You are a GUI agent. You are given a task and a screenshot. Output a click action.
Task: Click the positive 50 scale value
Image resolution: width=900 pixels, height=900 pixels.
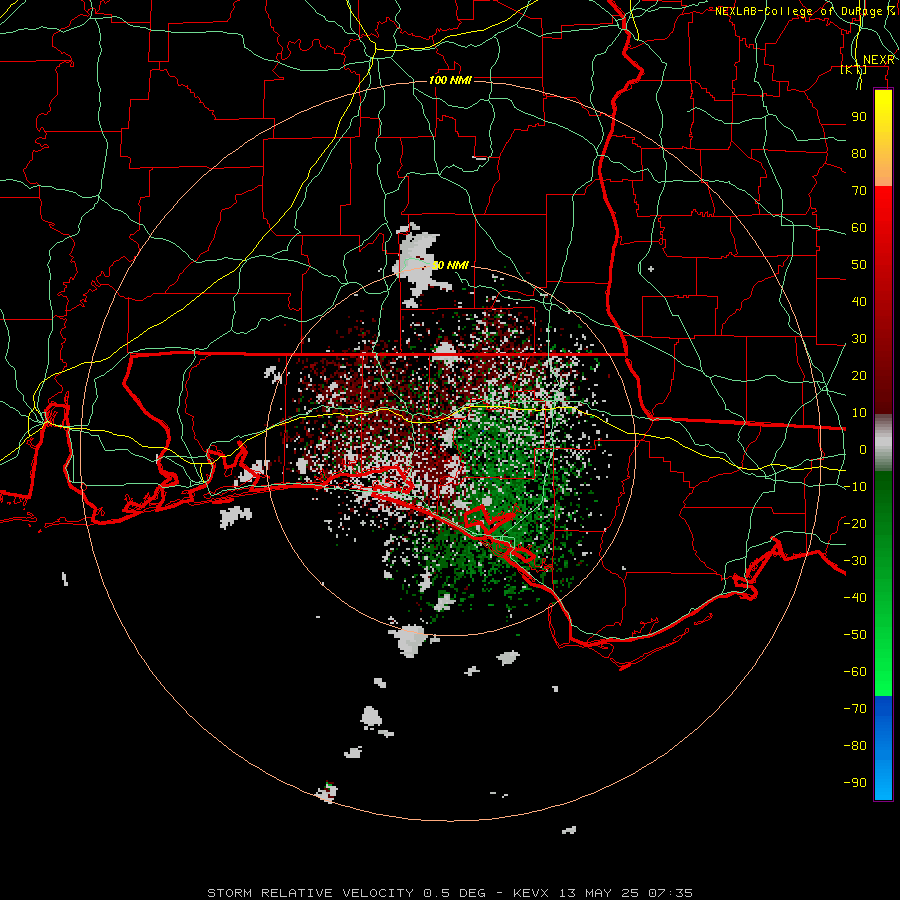tap(859, 265)
